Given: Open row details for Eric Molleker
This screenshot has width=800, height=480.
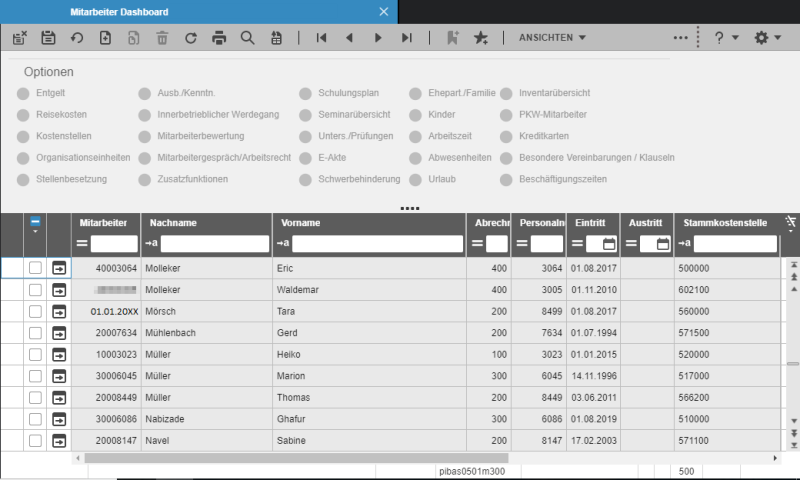Looking at the screenshot, I should click(x=59, y=268).
